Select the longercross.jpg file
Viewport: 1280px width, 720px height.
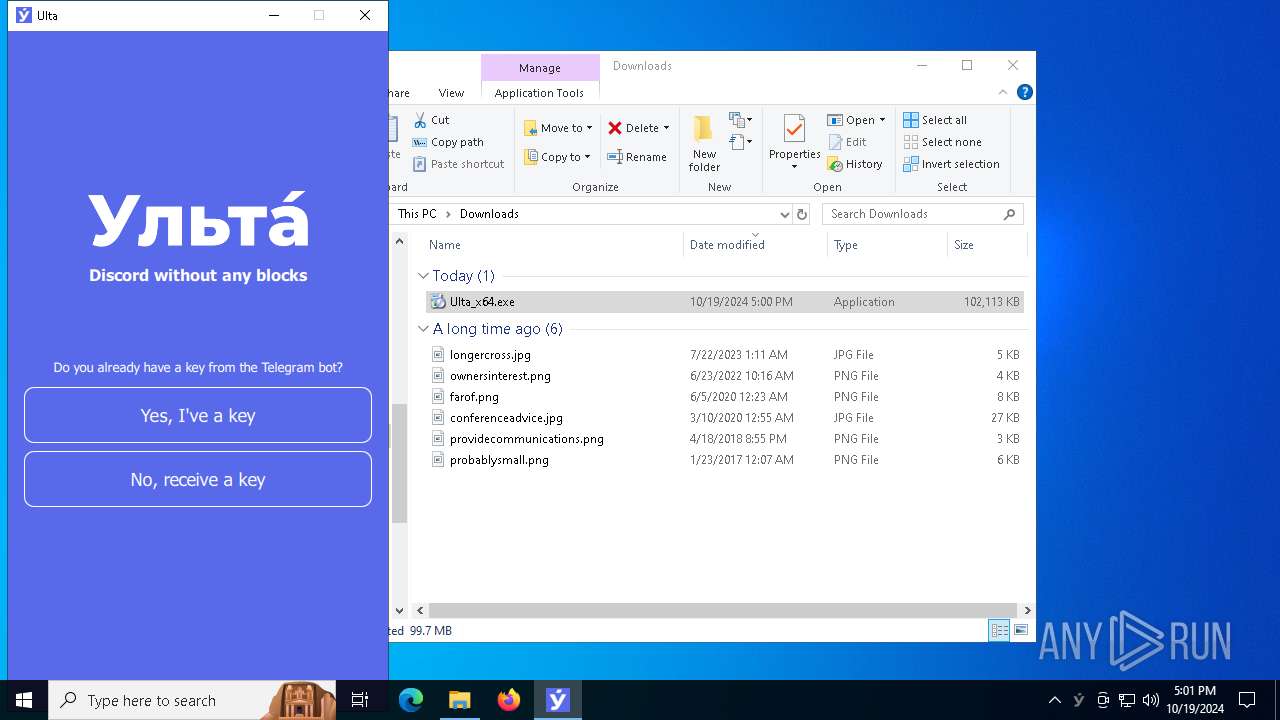[490, 355]
